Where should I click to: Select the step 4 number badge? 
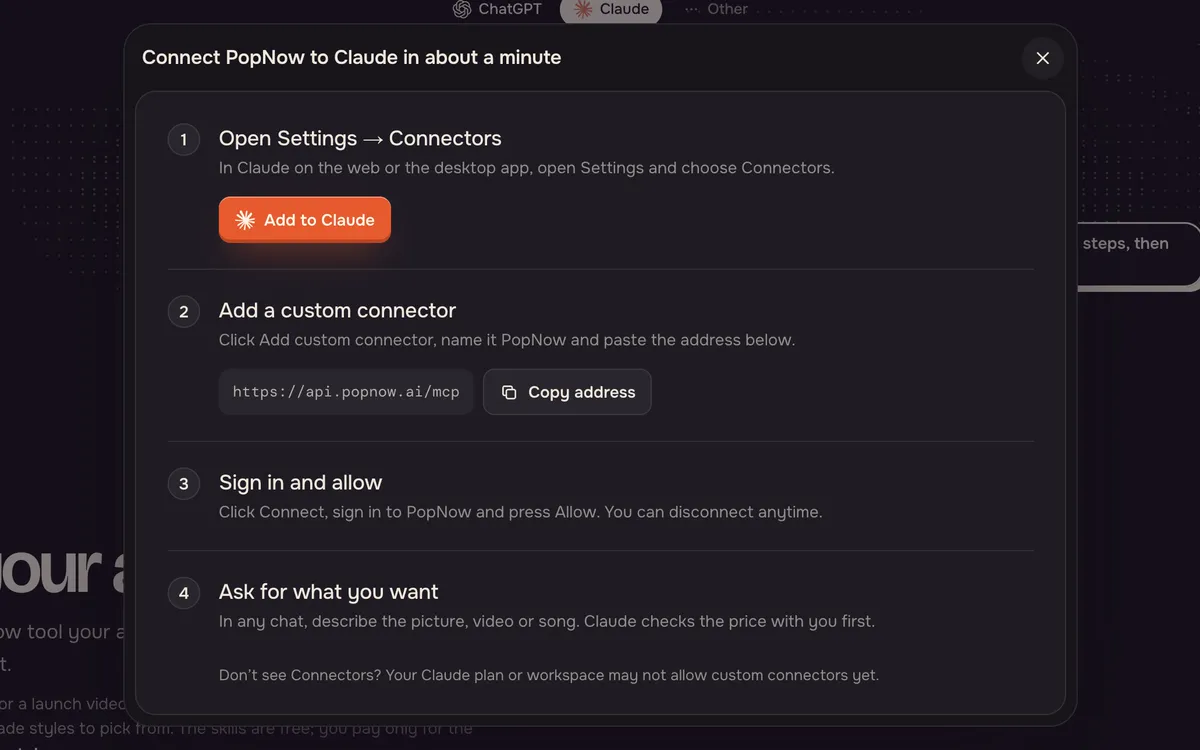click(x=183, y=593)
